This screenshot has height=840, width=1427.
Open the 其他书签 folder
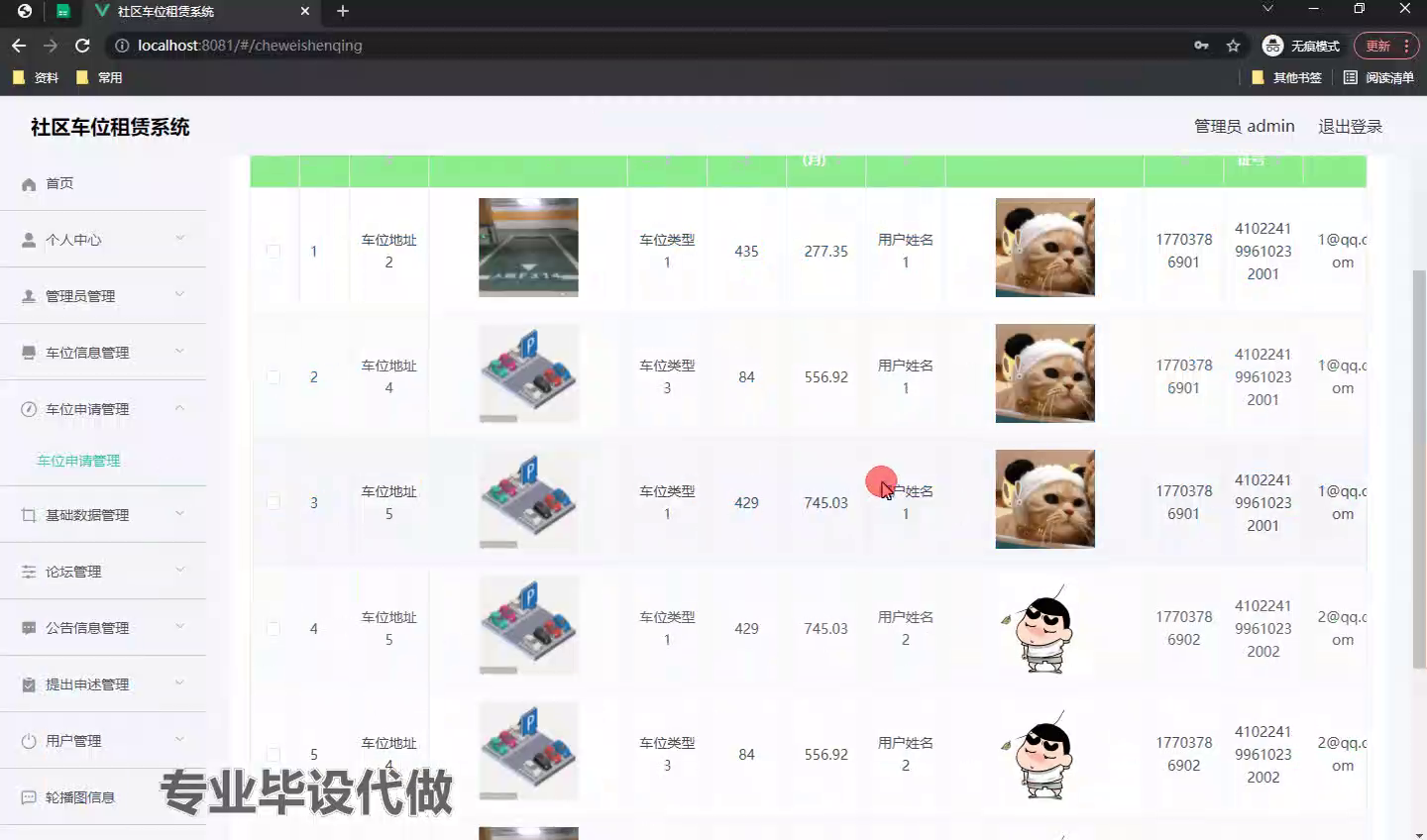point(1286,77)
